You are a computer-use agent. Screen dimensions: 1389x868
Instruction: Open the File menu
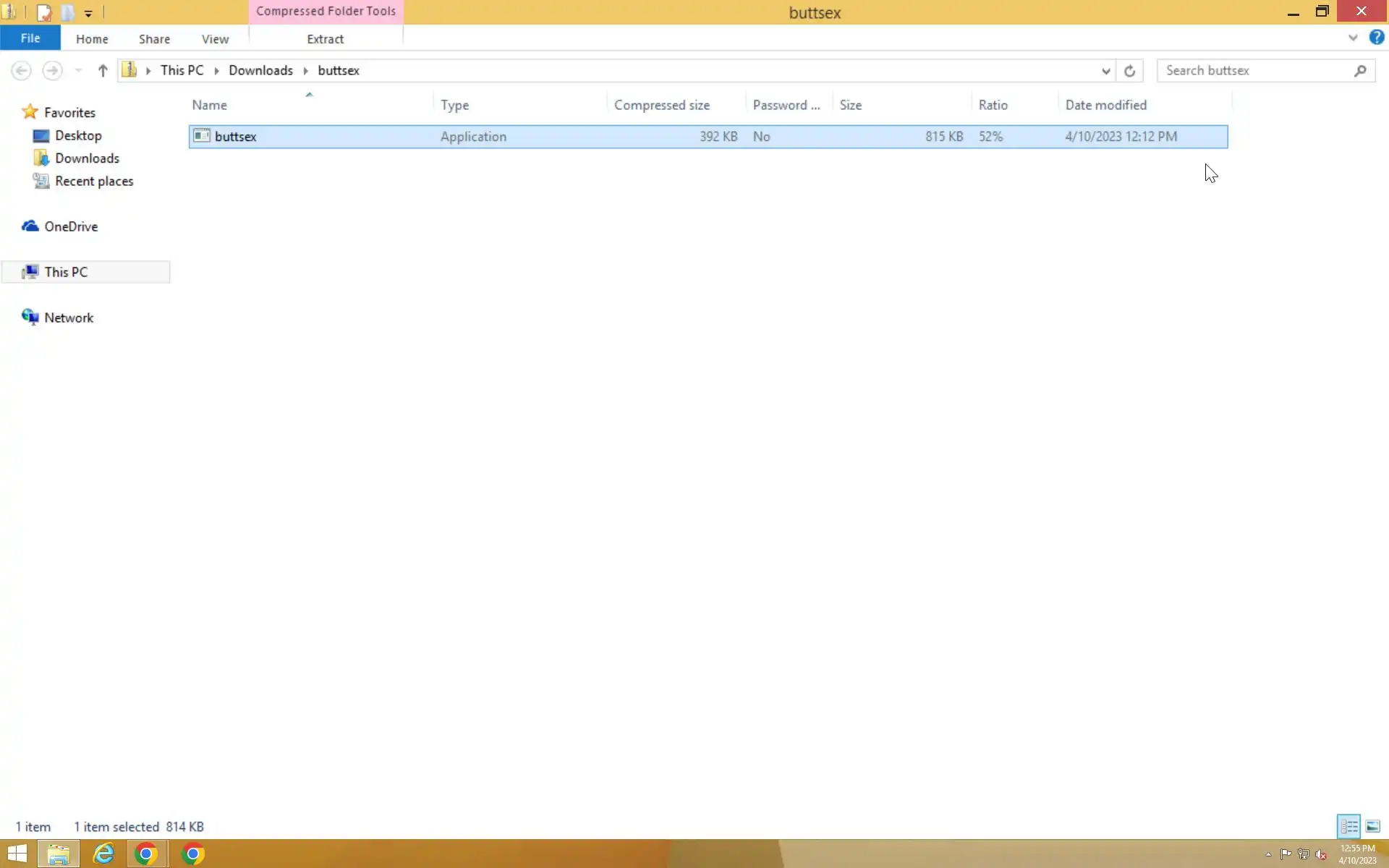[30, 38]
